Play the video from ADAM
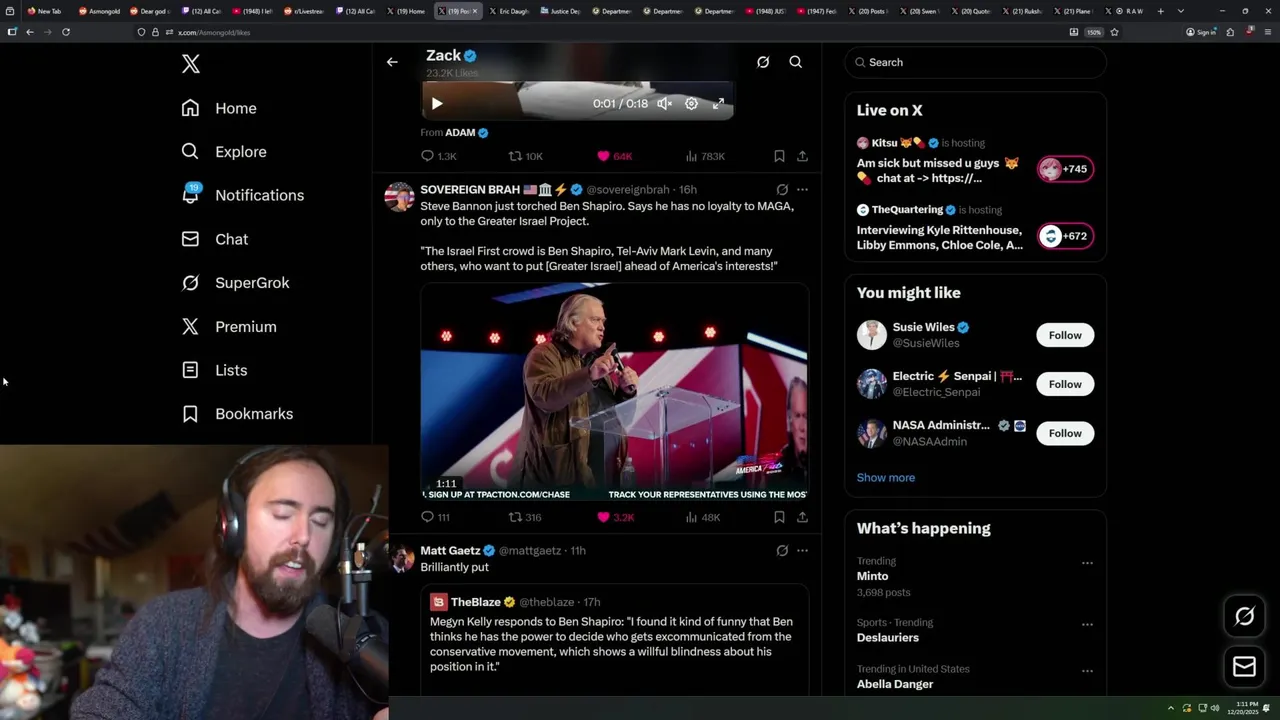The image size is (1280, 720). [437, 104]
